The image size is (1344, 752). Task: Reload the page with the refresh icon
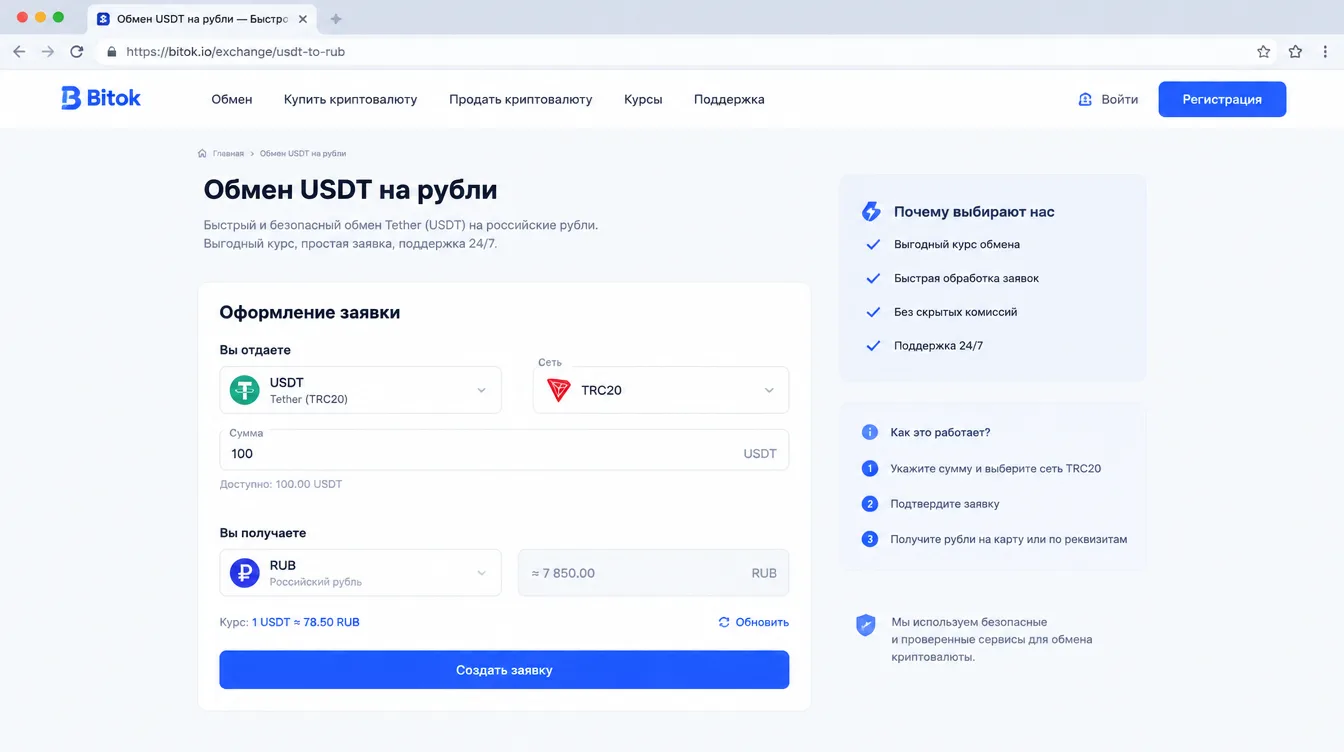tap(77, 51)
